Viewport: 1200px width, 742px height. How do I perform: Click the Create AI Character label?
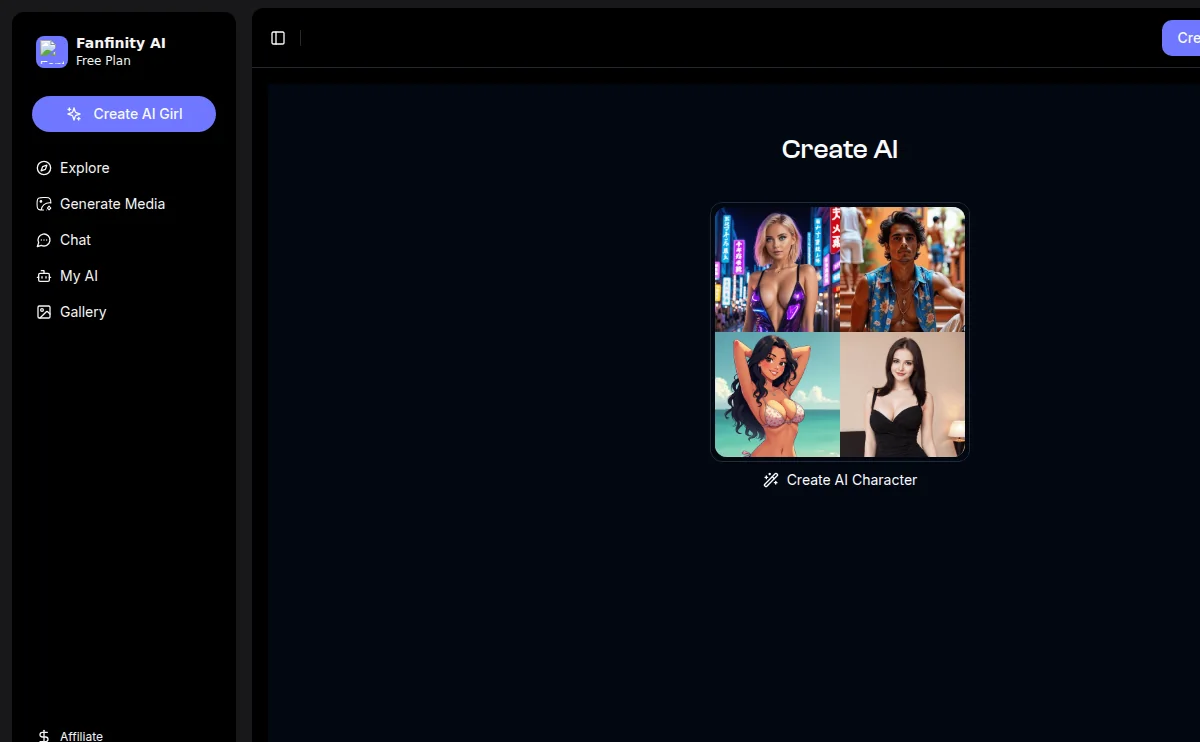[x=852, y=480]
